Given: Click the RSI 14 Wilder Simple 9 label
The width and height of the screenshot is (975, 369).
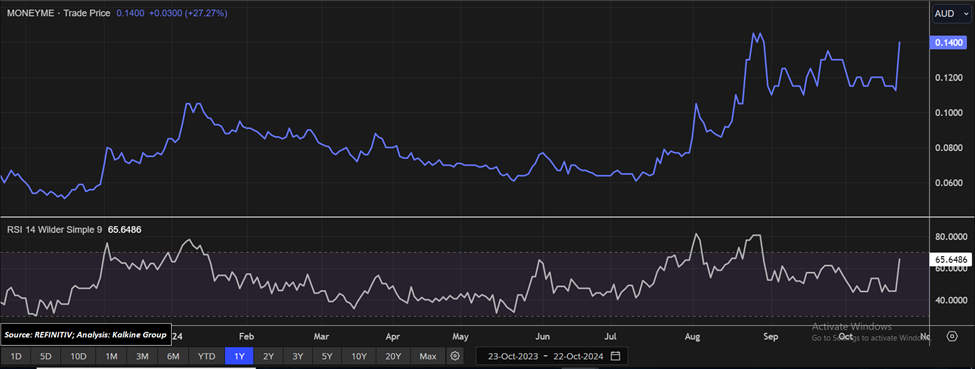Looking at the screenshot, I should 54,230.
